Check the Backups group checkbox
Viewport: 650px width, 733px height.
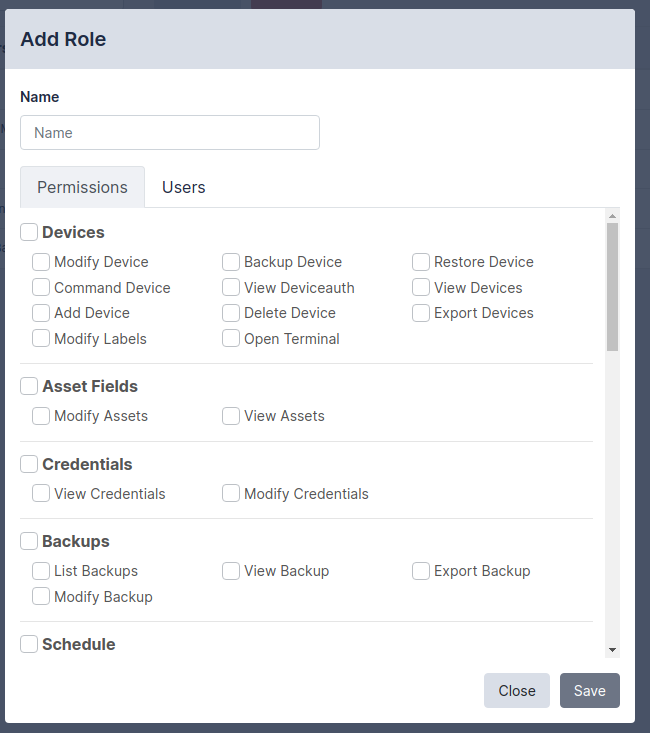(30, 541)
